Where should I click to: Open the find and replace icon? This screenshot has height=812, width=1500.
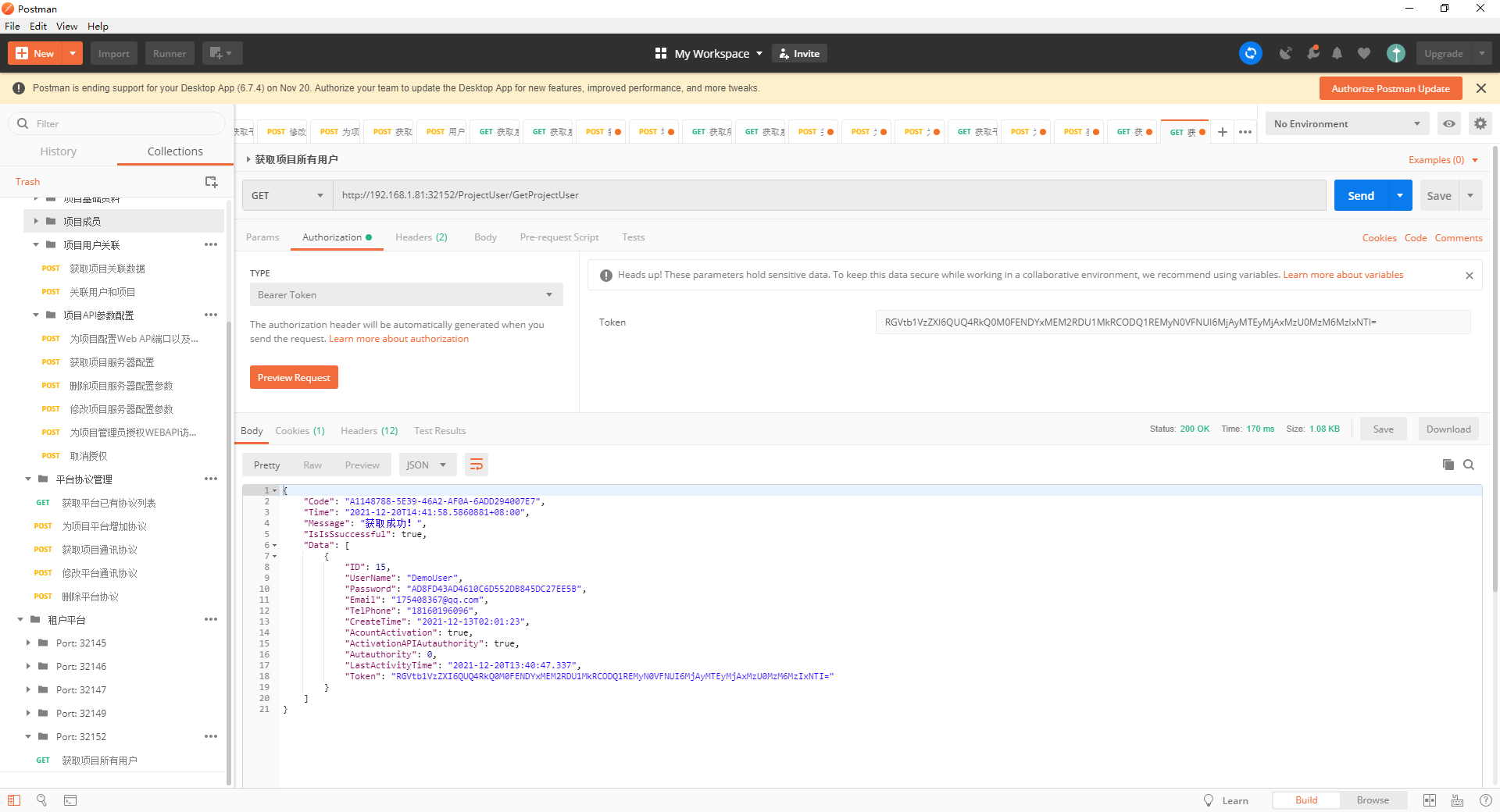point(41,800)
